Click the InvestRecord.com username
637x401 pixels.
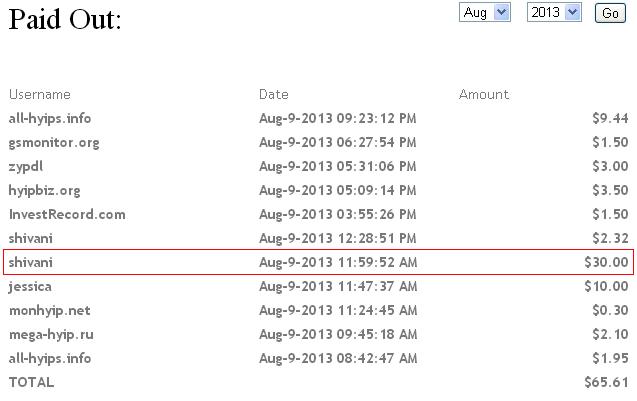click(67, 214)
